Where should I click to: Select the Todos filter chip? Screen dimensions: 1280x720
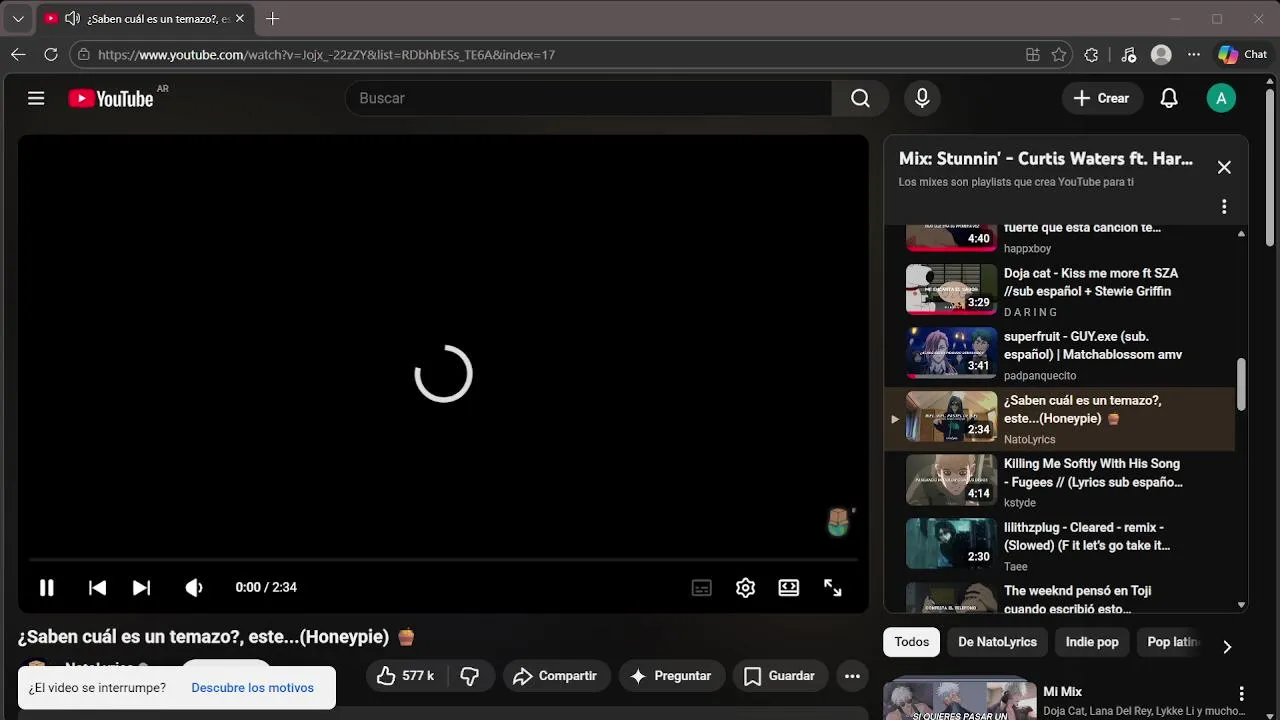(x=912, y=642)
